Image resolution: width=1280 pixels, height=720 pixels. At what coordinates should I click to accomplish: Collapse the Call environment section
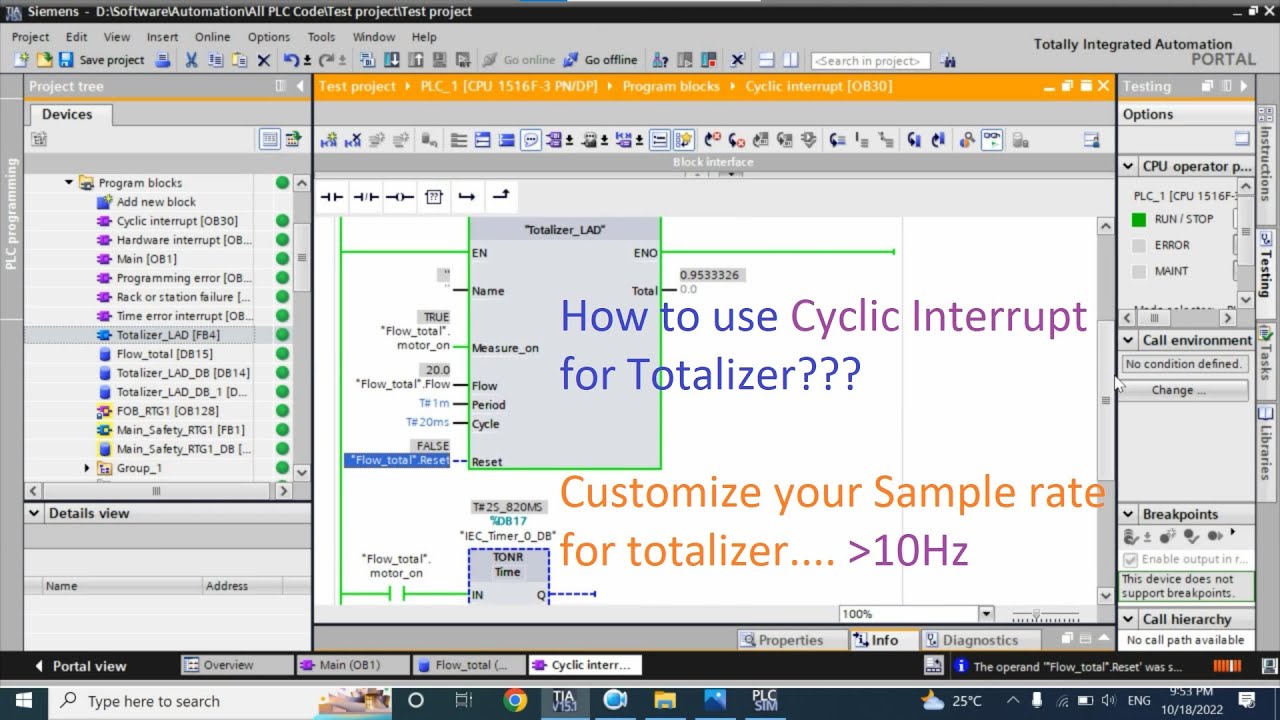1129,340
